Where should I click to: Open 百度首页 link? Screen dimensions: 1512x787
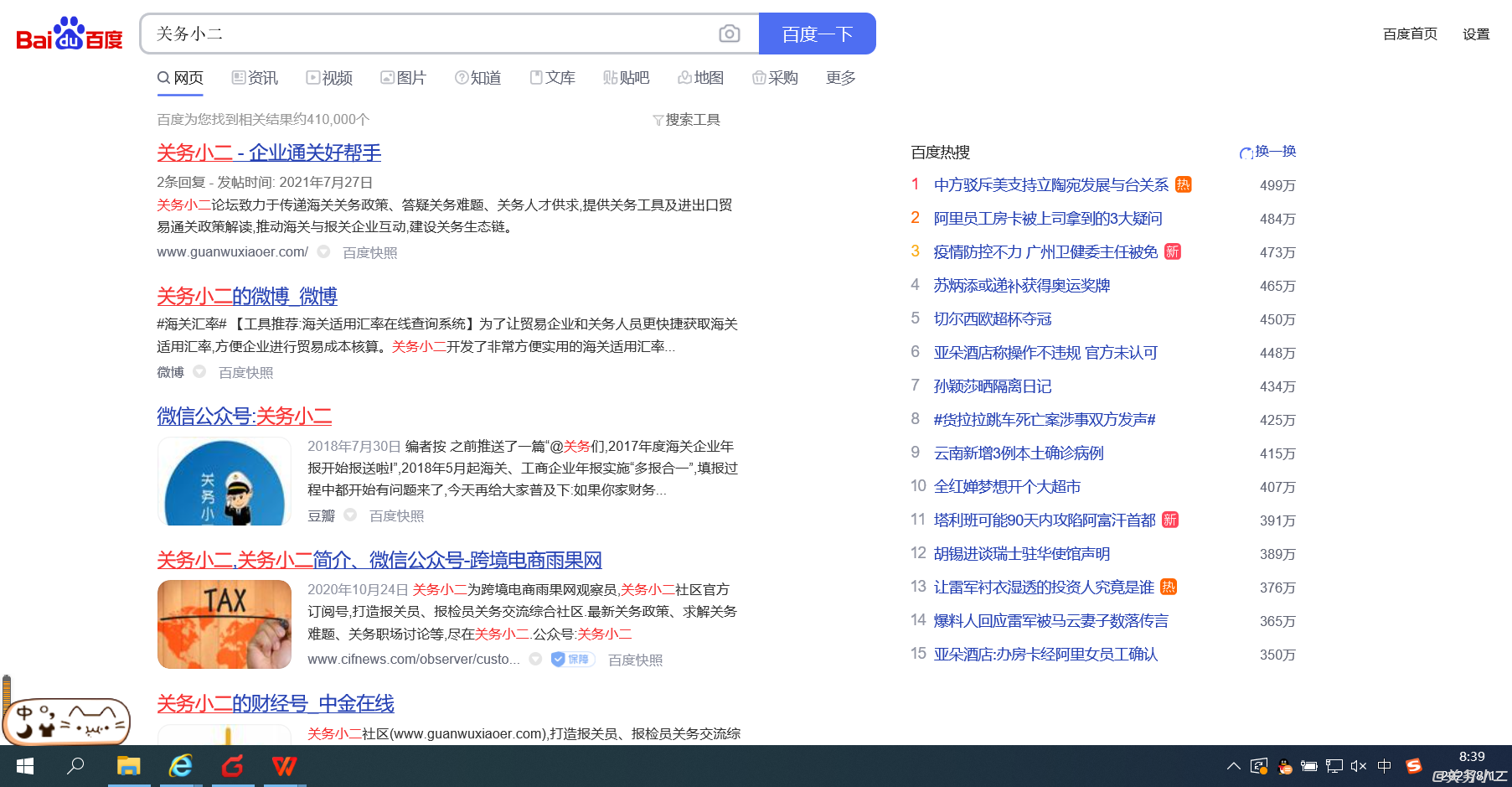point(1410,34)
